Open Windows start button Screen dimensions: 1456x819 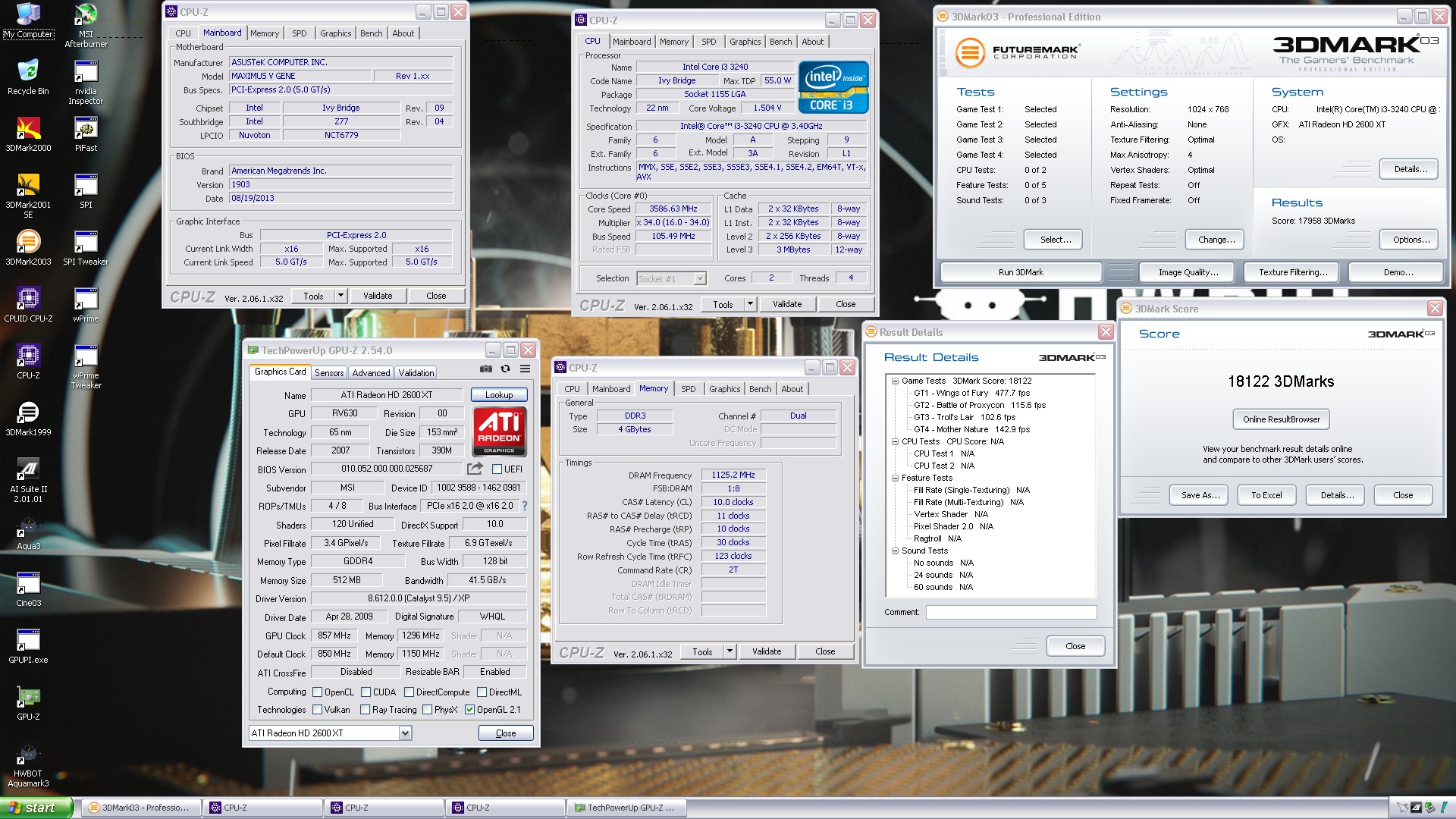36,808
